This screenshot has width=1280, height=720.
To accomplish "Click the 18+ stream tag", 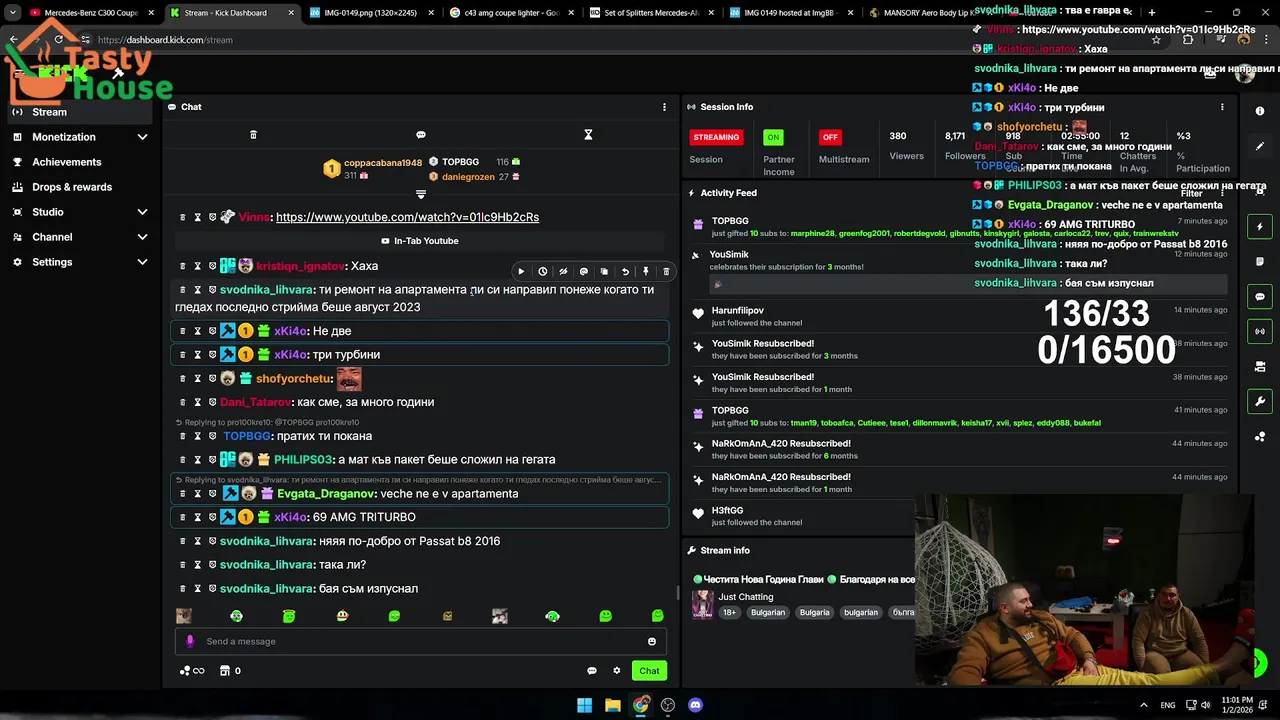I will click(729, 612).
